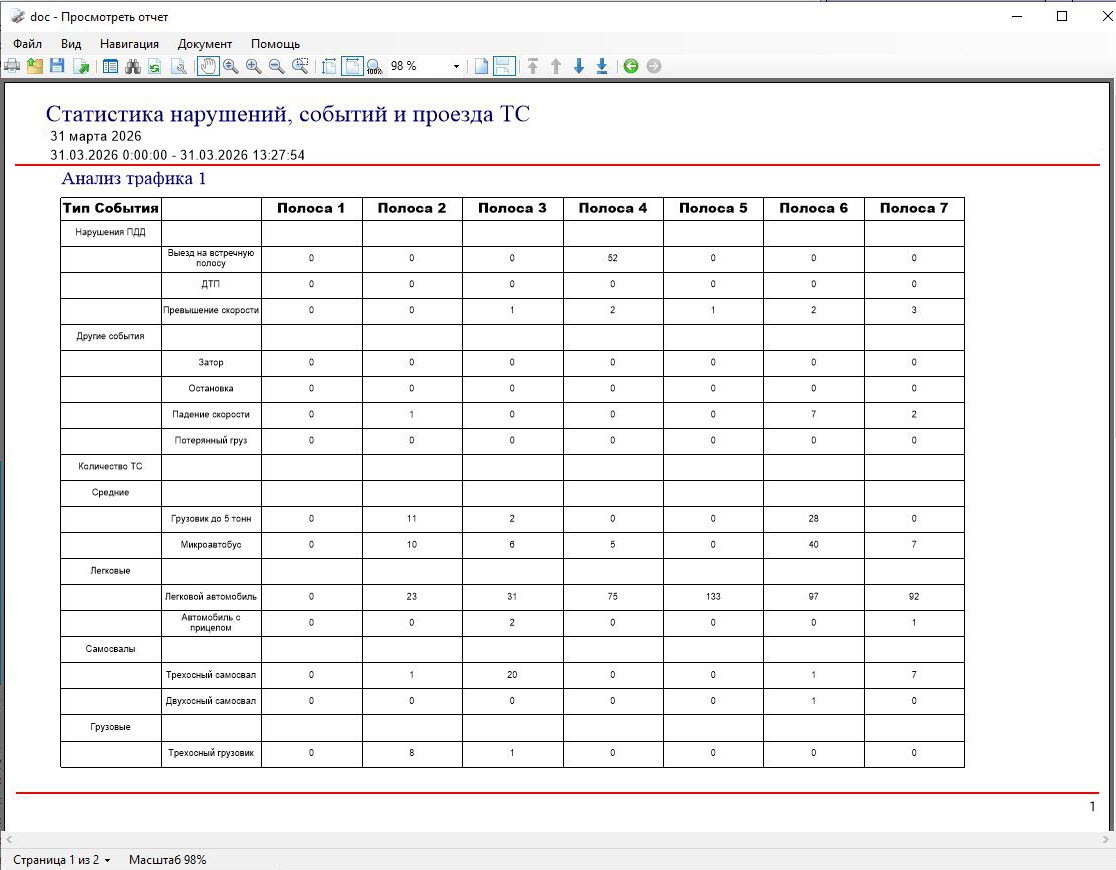
Task: Click the Export document icon
Action: coord(82,66)
